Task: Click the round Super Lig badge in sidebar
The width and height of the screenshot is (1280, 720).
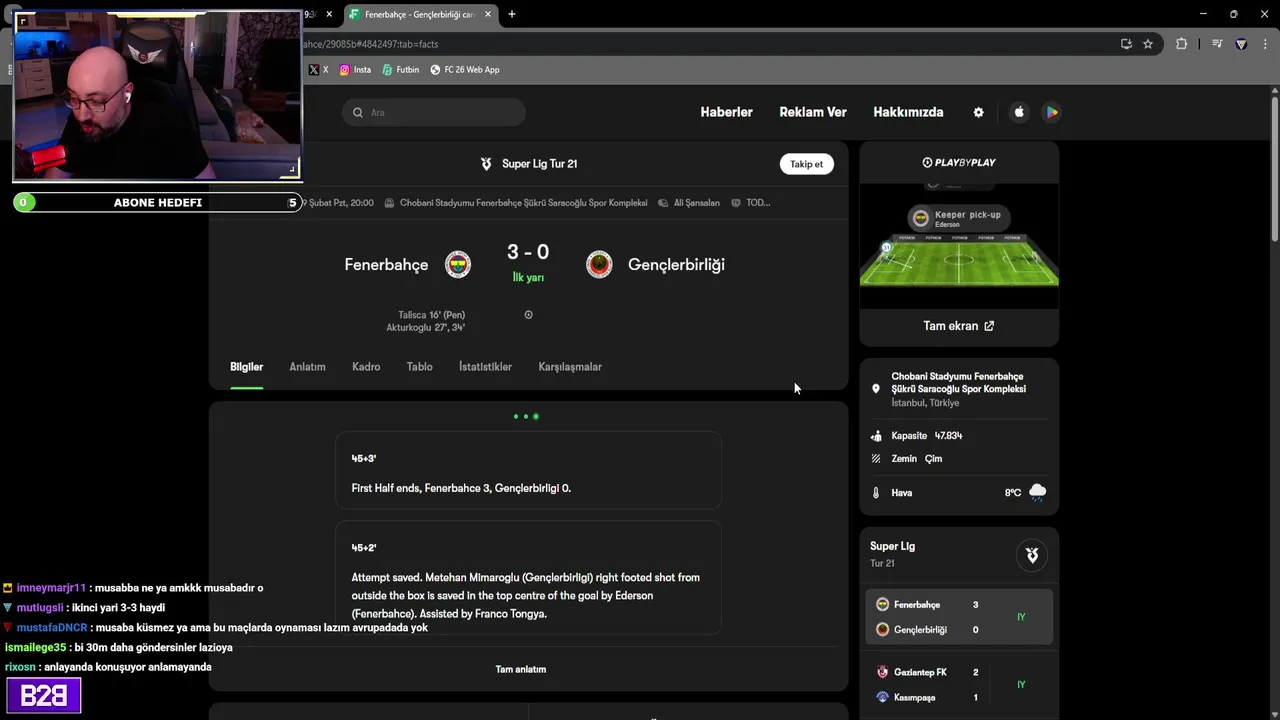Action: (x=1032, y=555)
